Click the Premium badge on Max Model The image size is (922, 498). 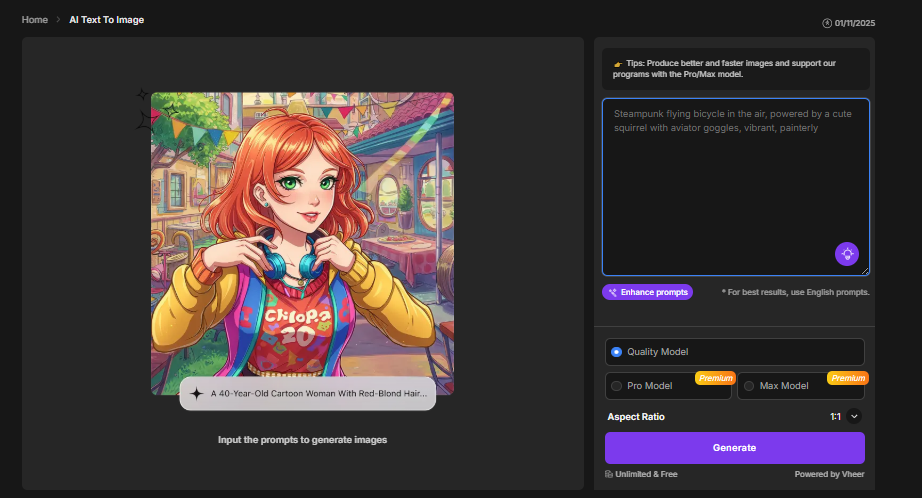[x=847, y=378]
